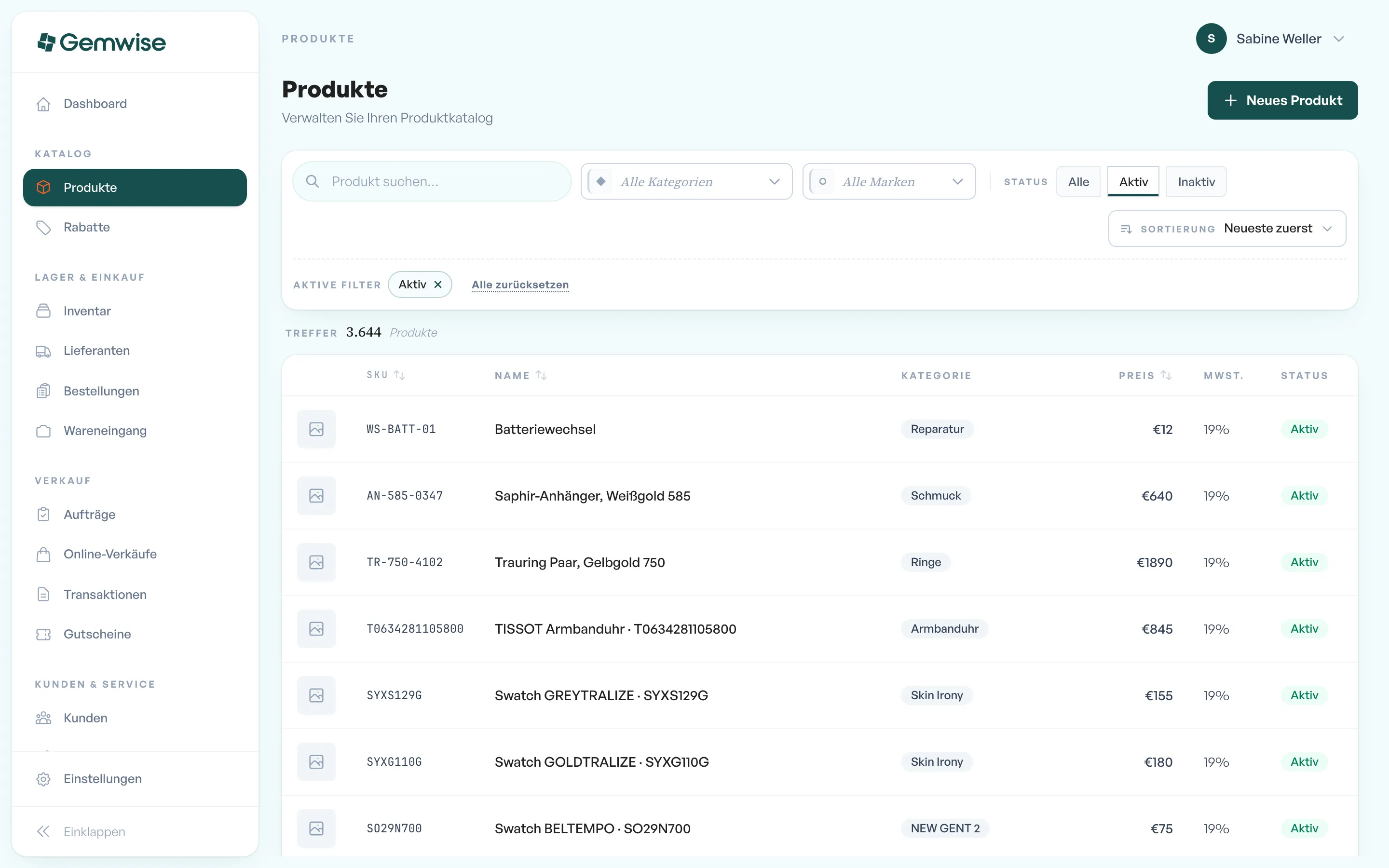Open the Alle Marken dropdown
This screenshot has height=868, width=1389.
pos(889,181)
